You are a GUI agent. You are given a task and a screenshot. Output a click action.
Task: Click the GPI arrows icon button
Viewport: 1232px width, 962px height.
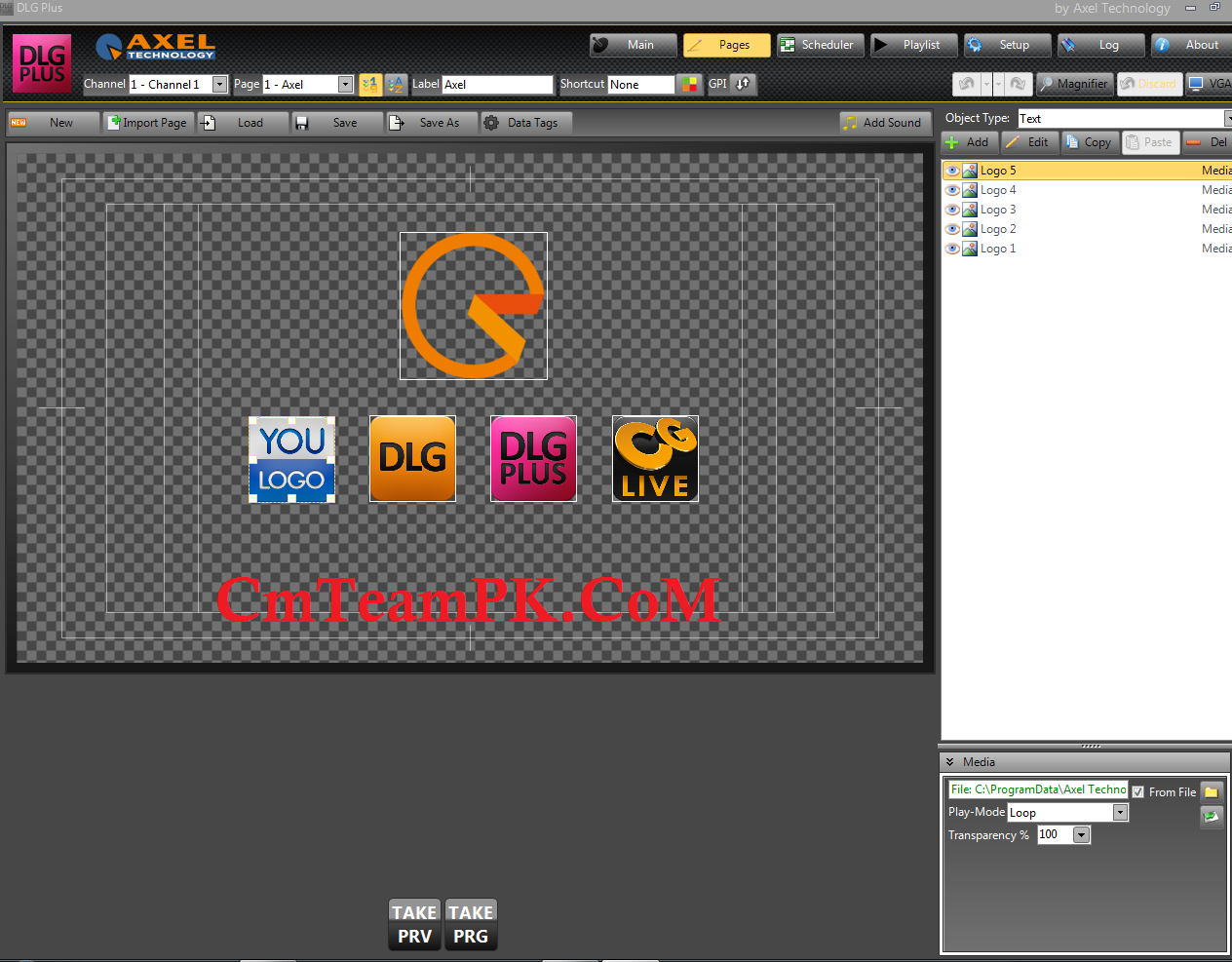[x=744, y=84]
